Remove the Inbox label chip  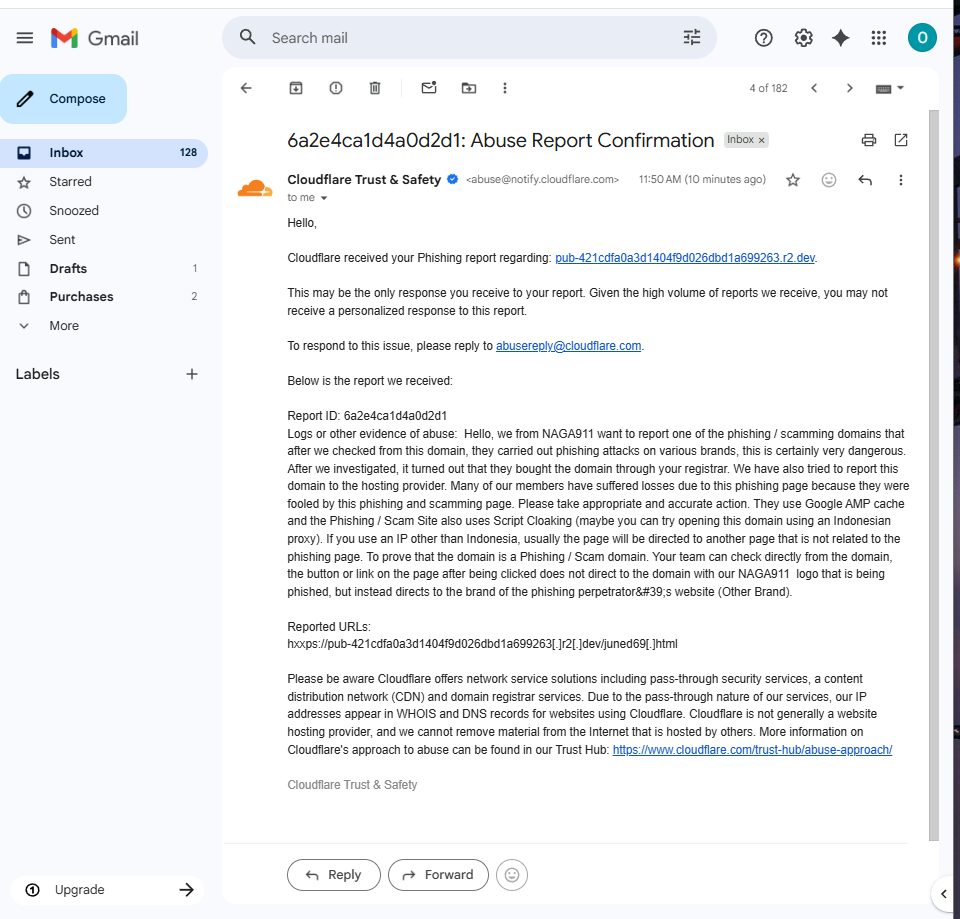(762, 140)
